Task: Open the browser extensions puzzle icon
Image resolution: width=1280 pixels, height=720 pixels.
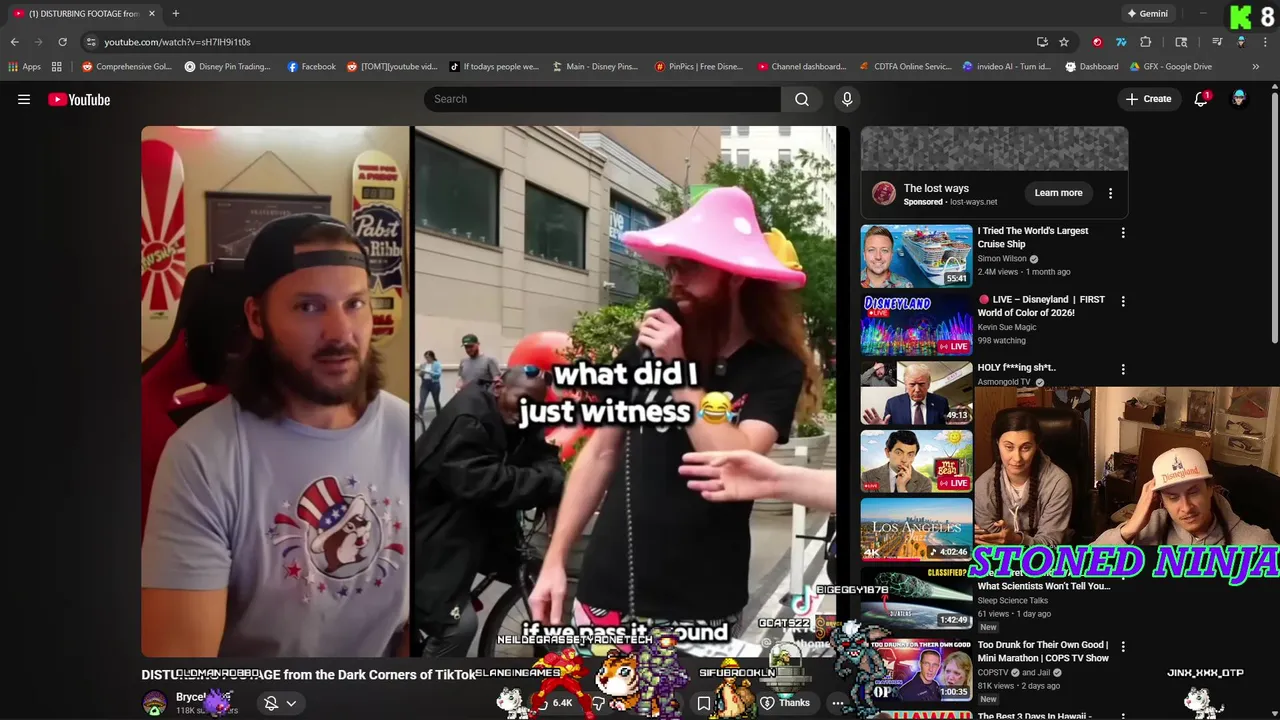Action: pos(1146,42)
